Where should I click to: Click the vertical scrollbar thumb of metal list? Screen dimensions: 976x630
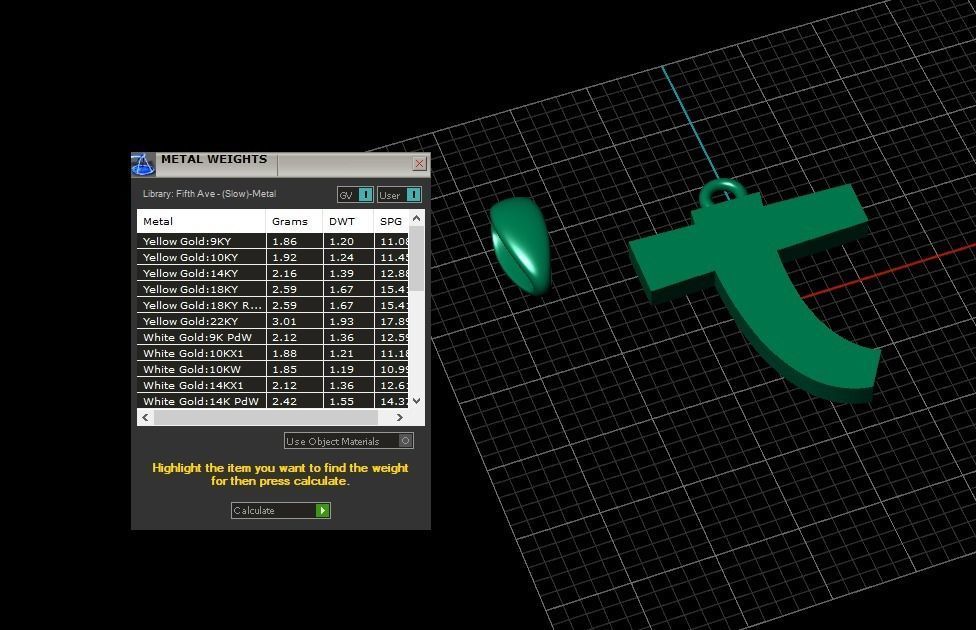[x=417, y=258]
